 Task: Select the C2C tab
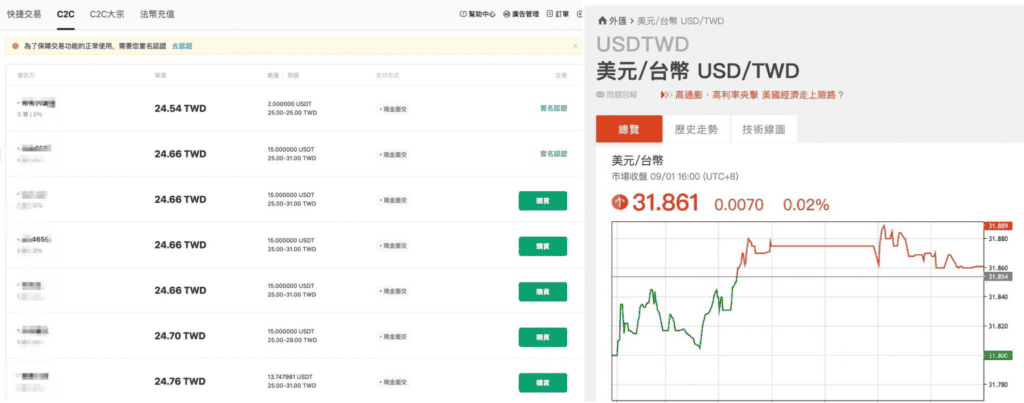[65, 14]
